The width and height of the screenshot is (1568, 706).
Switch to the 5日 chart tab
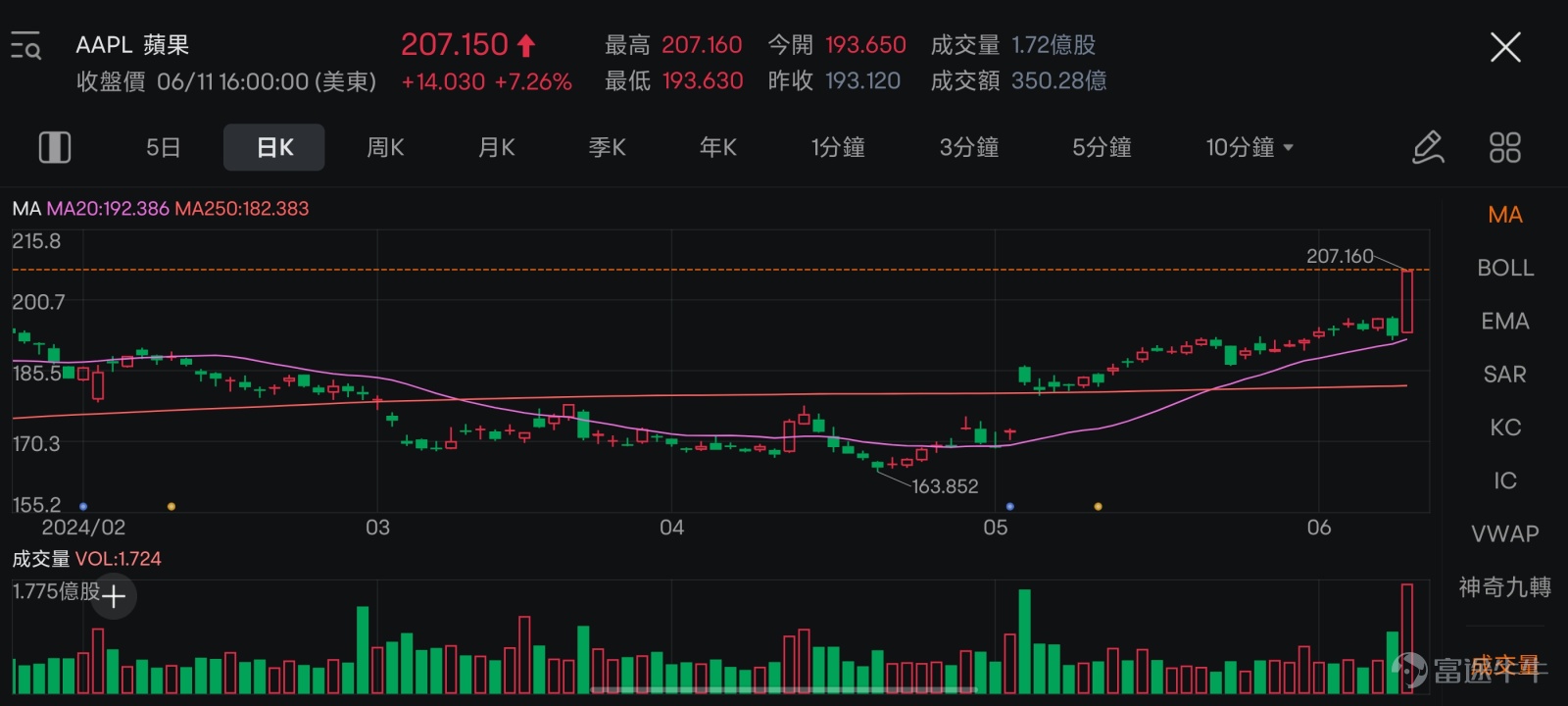coord(164,147)
